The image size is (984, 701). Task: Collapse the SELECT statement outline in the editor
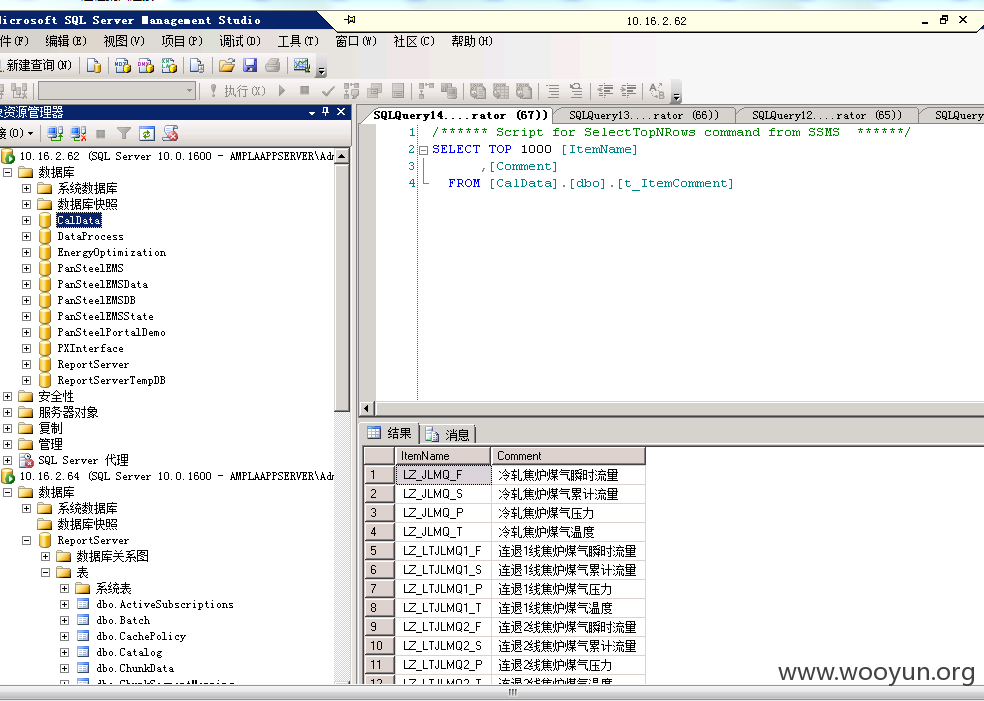tap(424, 150)
